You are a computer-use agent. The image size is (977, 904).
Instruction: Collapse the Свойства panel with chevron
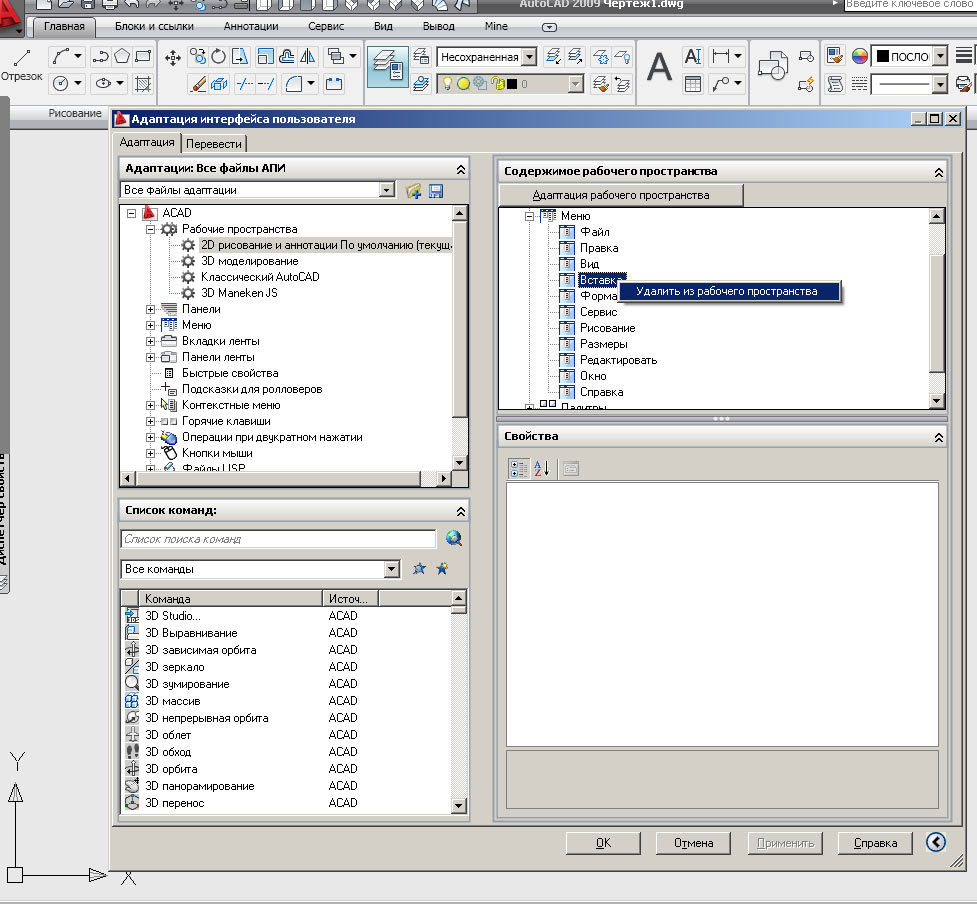[x=938, y=438]
